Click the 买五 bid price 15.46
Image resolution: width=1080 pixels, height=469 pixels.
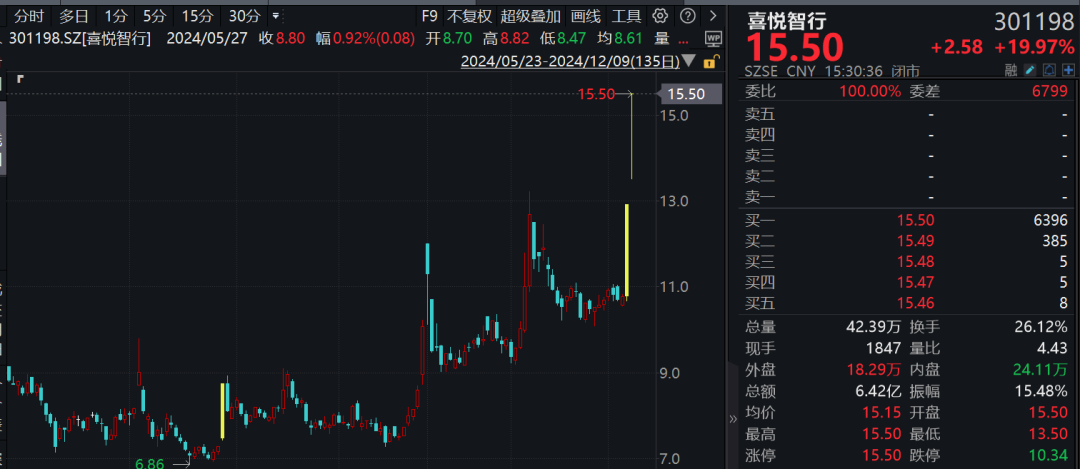915,302
